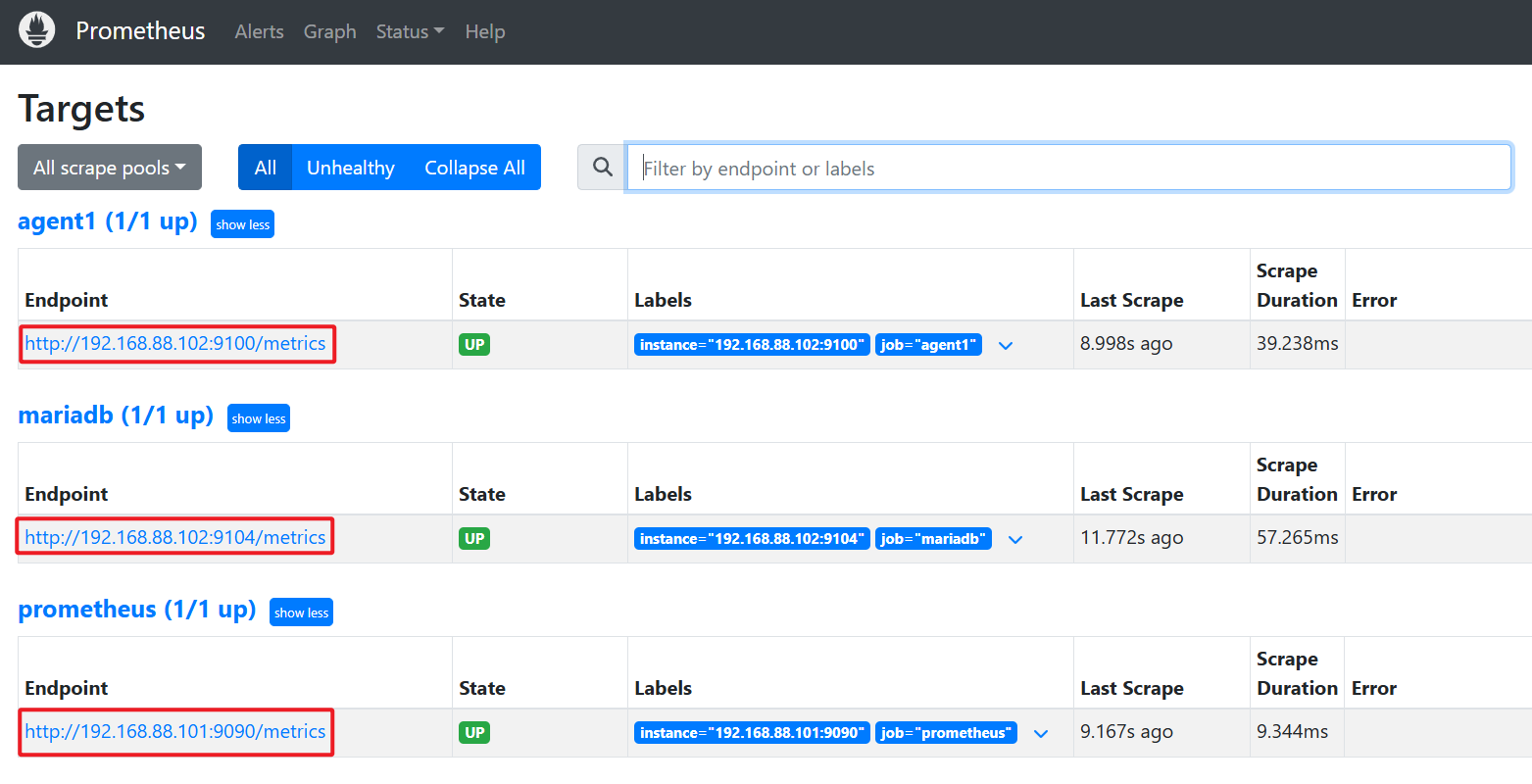Viewport: 1532px width, 784px height.
Task: Toggle Collapse All pools
Action: (x=475, y=168)
